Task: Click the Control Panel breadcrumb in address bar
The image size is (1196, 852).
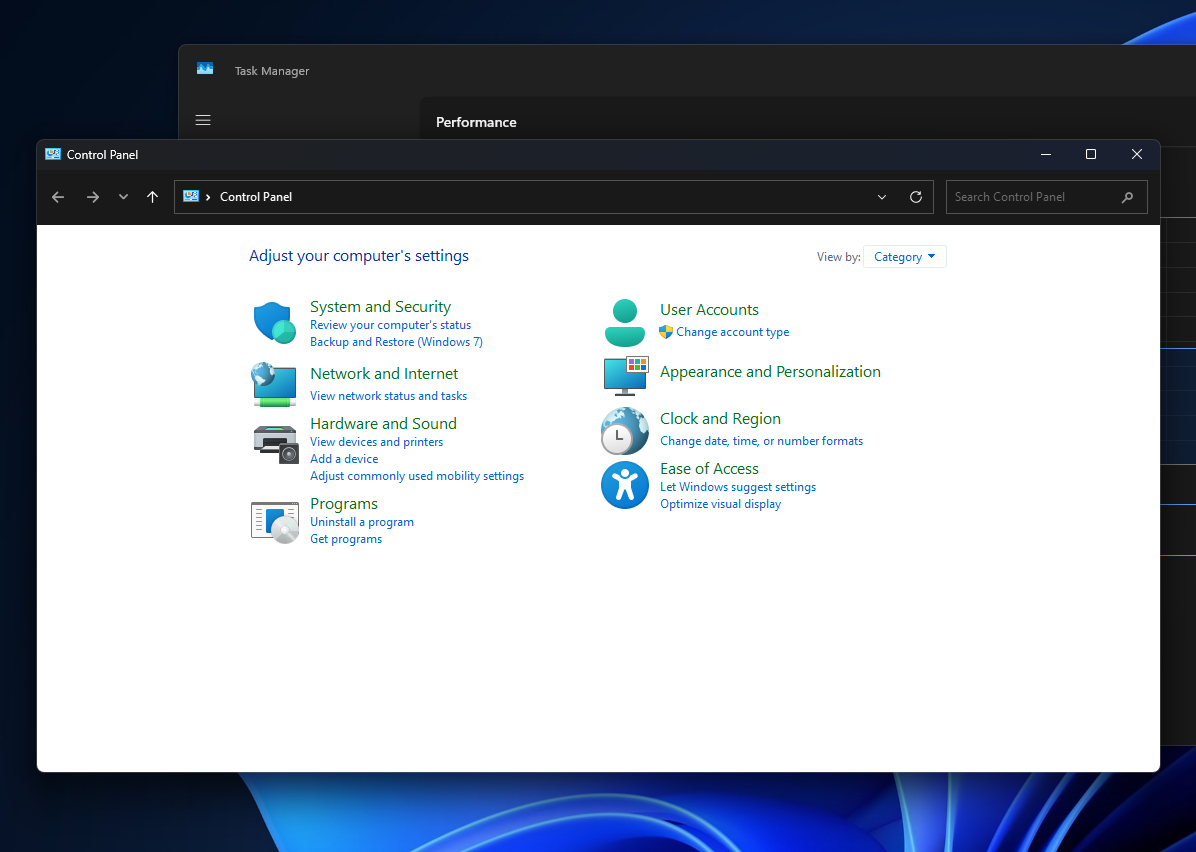Action: [x=256, y=197]
